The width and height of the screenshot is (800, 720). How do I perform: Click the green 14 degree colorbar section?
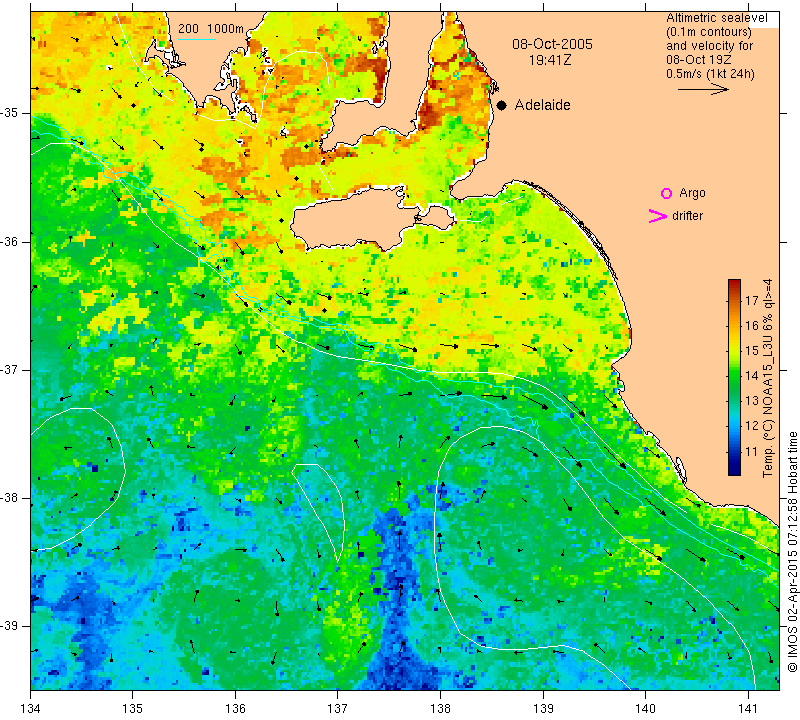(734, 375)
